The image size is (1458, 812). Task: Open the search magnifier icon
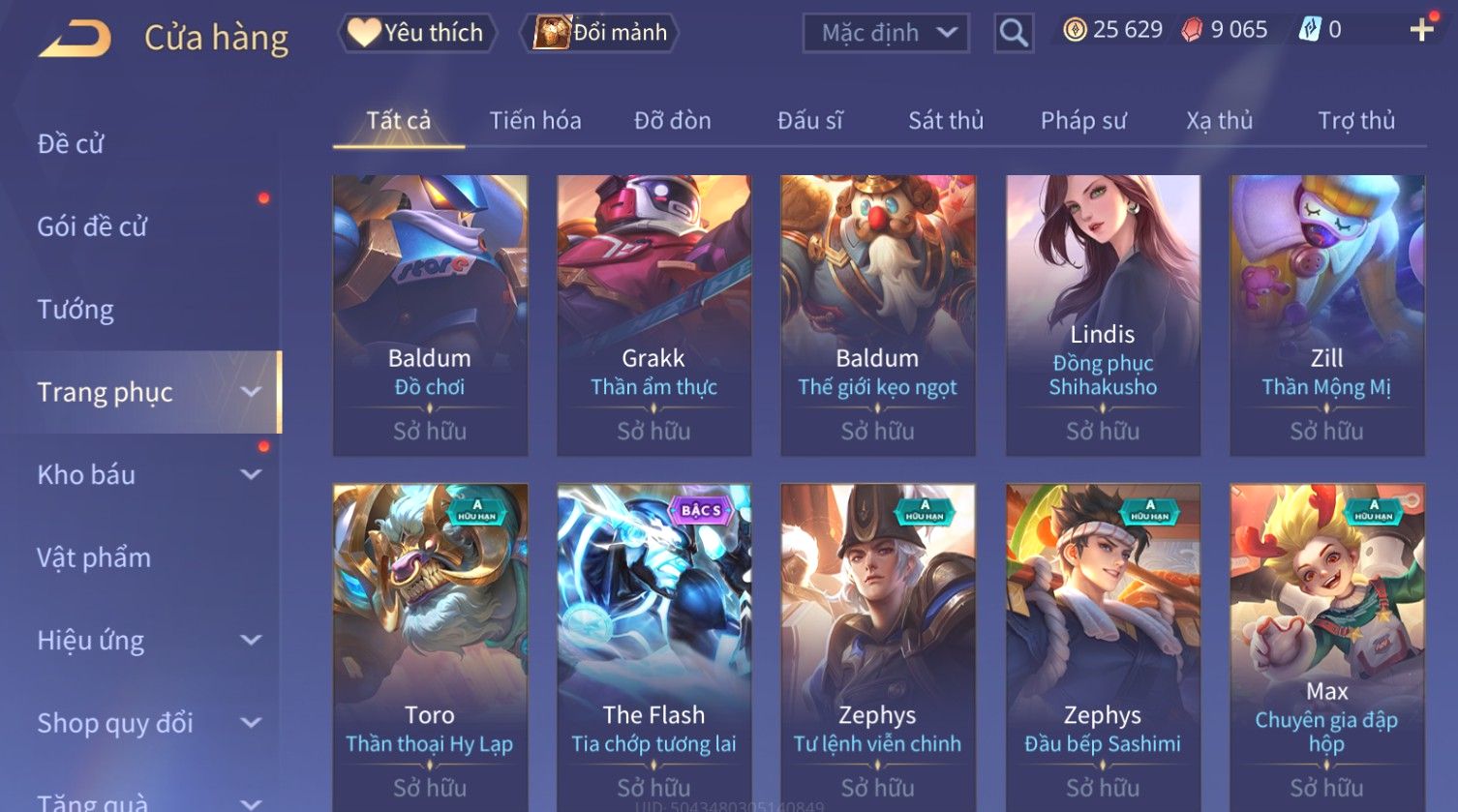point(1014,33)
